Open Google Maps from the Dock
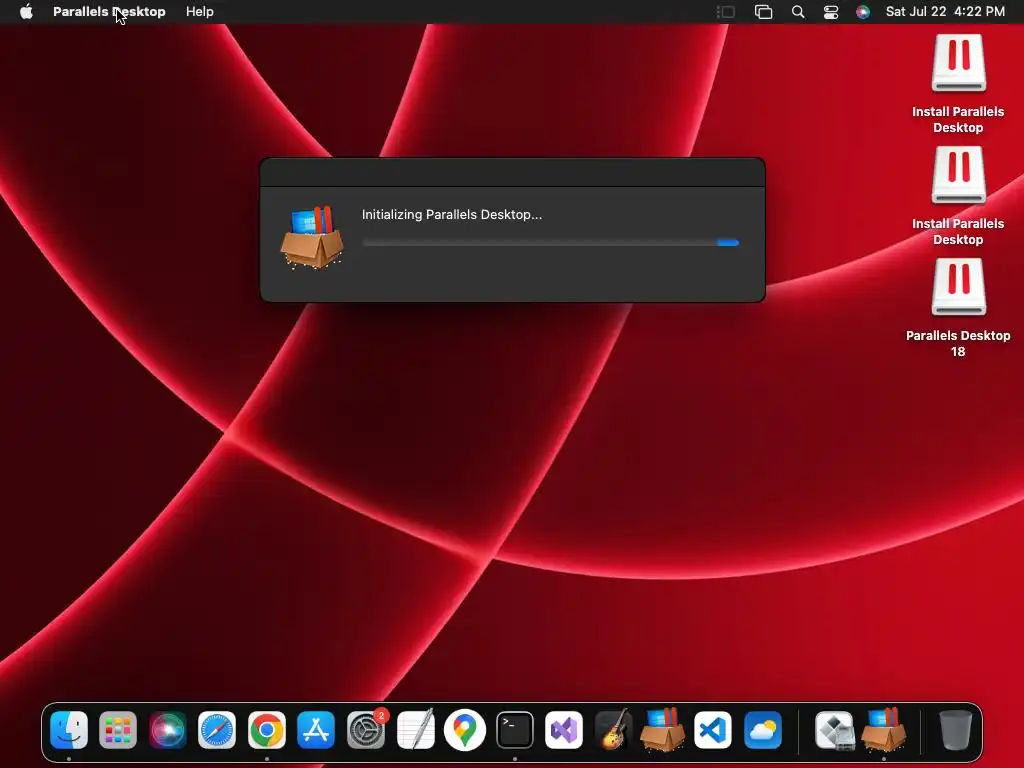1024x768 pixels. pos(465,729)
